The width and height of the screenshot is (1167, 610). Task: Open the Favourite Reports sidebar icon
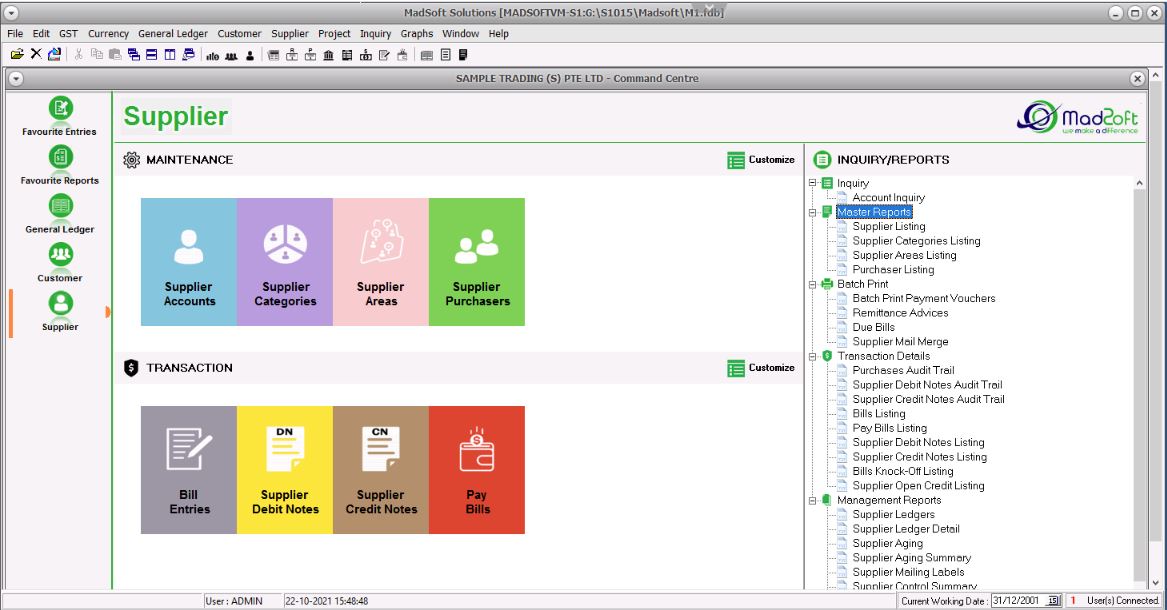tap(60, 157)
